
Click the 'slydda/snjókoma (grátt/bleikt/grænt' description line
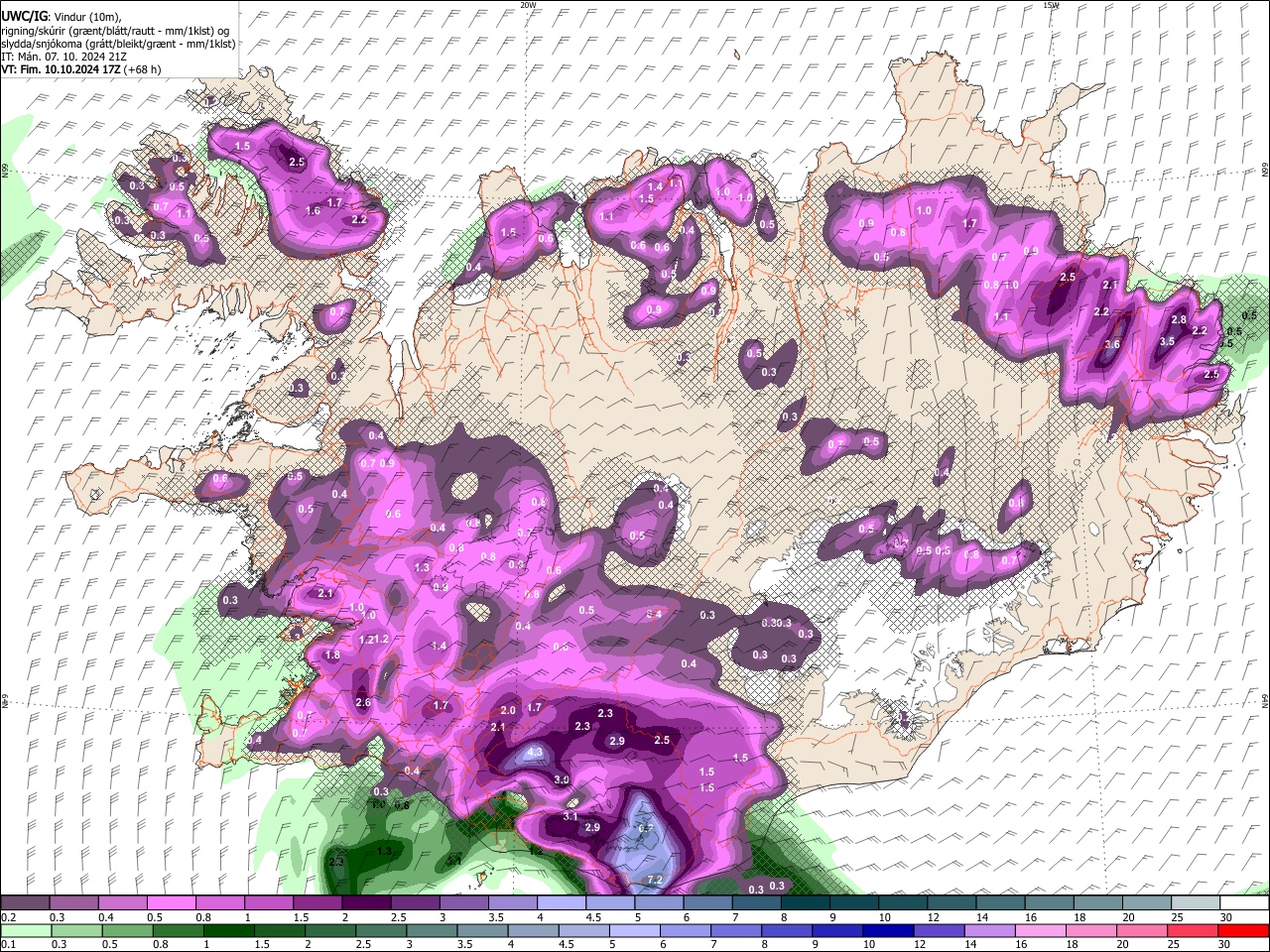click(118, 44)
